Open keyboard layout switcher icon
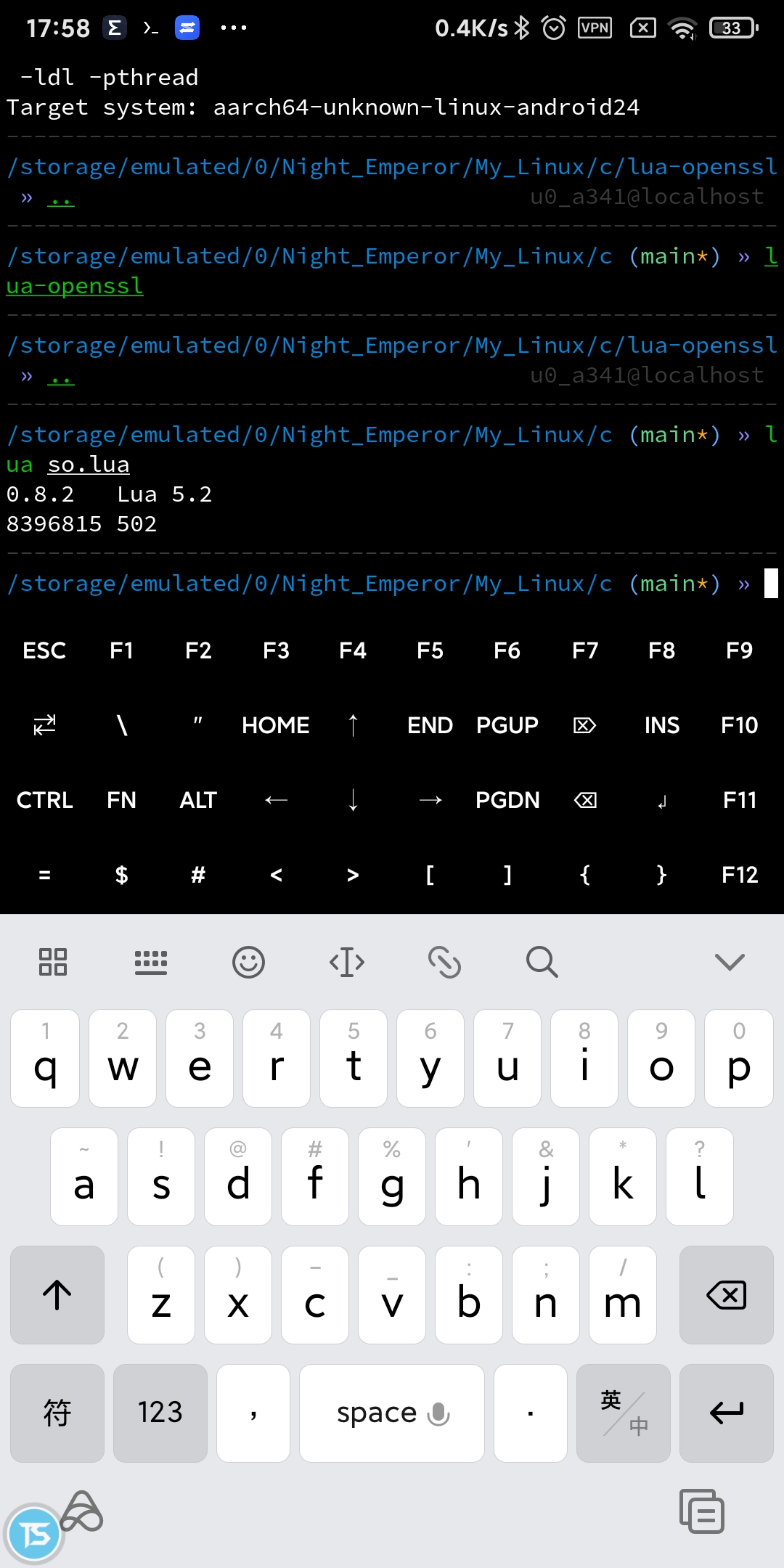The image size is (784, 1568). (x=151, y=962)
